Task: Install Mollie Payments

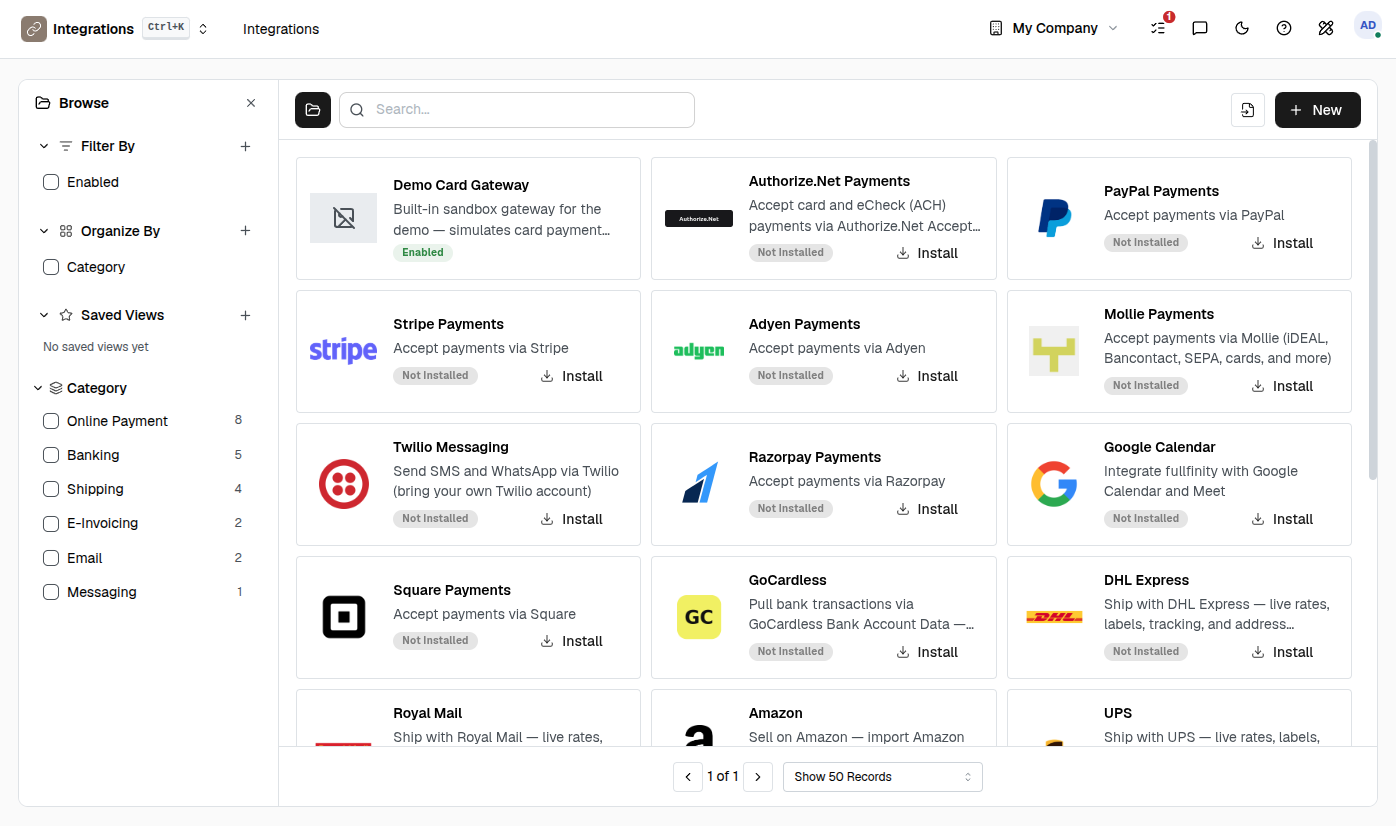Action: 1283,386
